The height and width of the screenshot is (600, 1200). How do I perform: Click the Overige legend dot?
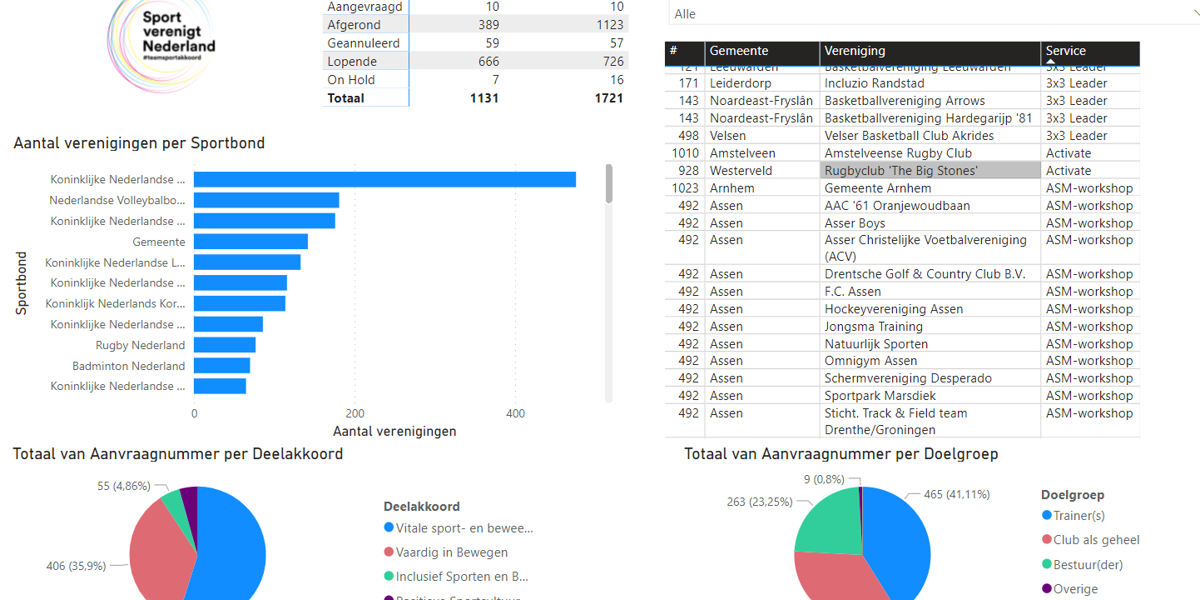pyautogui.click(x=1047, y=589)
